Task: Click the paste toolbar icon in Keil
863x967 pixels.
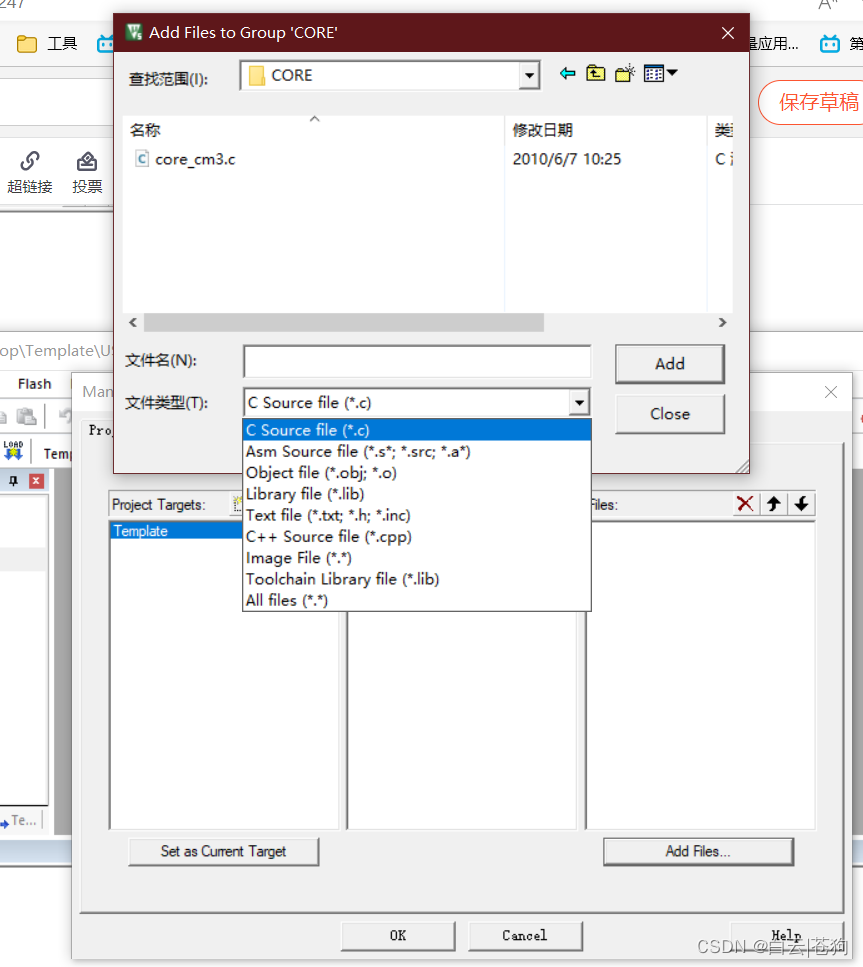Action: point(26,416)
